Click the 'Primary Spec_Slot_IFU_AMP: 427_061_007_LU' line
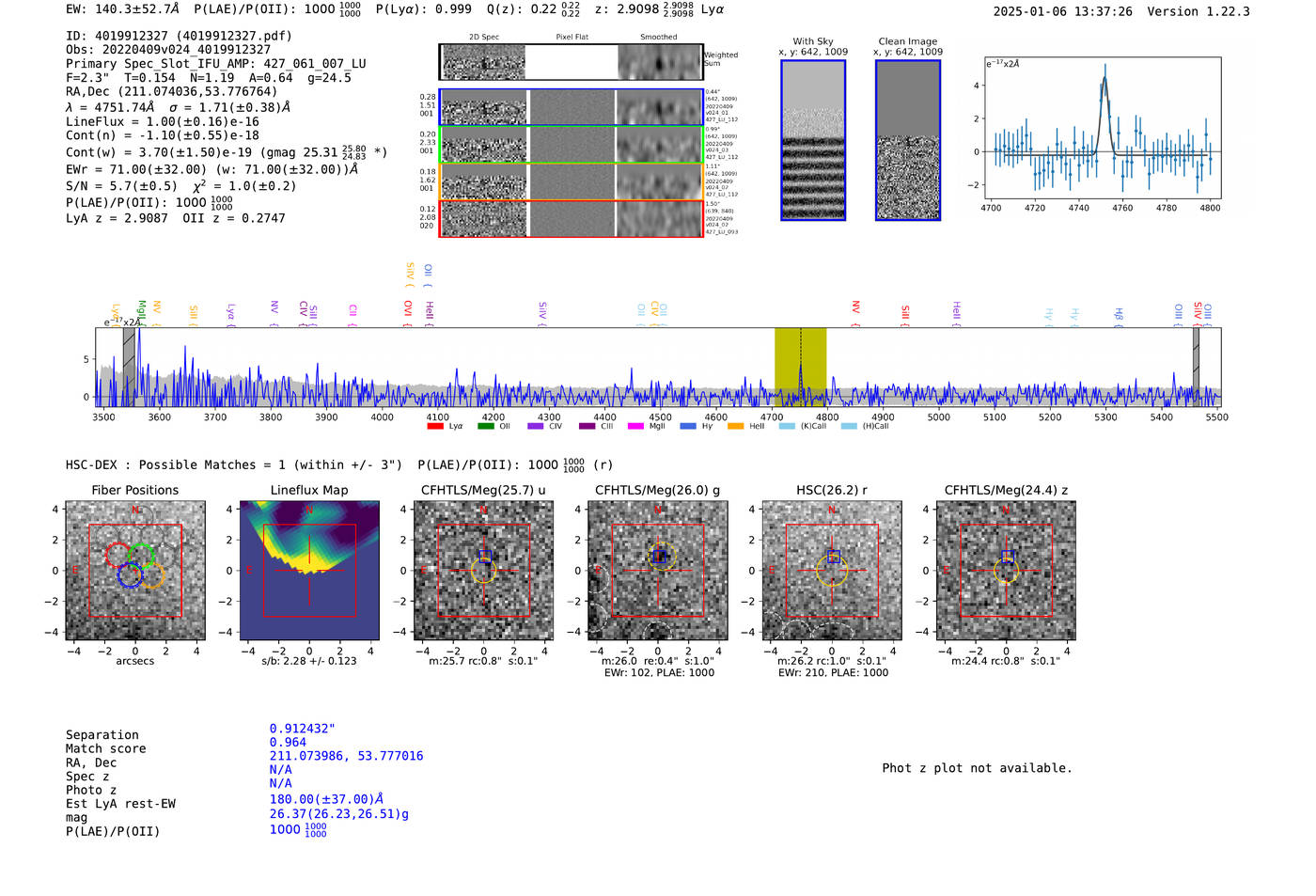 point(216,64)
